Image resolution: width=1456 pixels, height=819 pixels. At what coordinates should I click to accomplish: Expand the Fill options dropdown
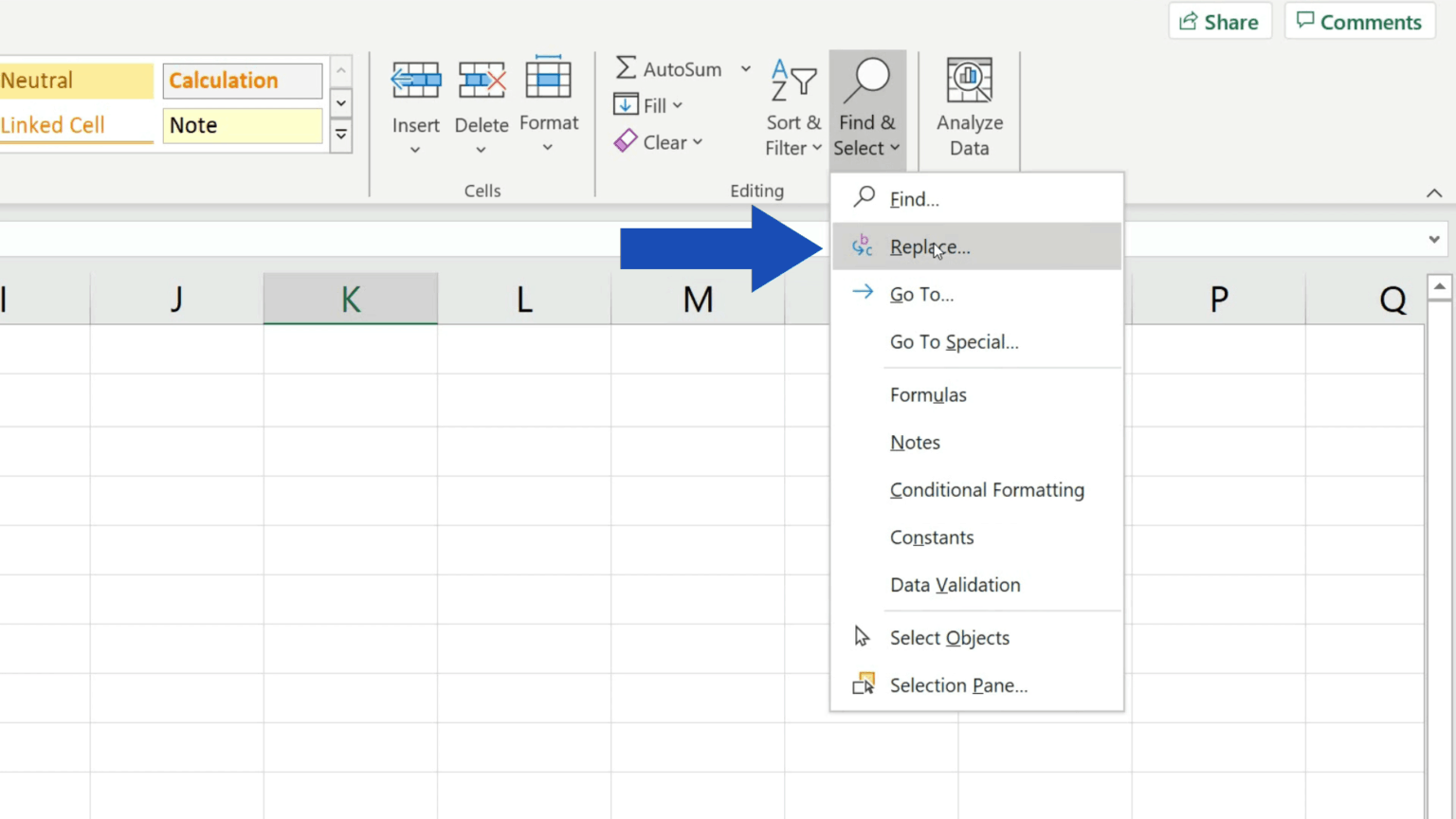(x=677, y=104)
